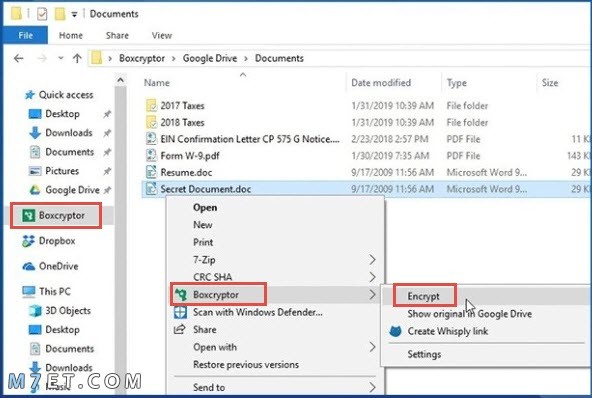Expand the Send to submenu arrow

click(372, 387)
